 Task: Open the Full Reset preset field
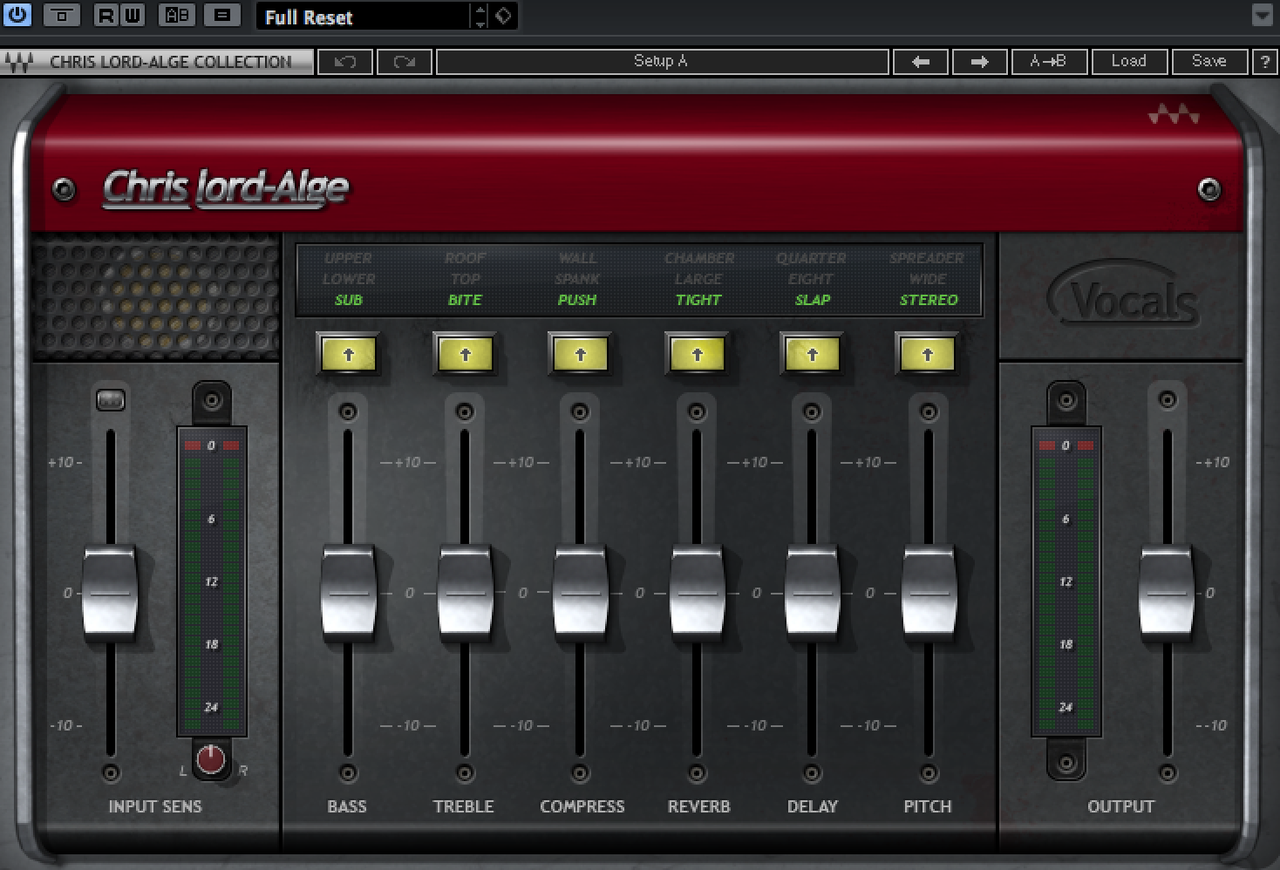tap(363, 16)
